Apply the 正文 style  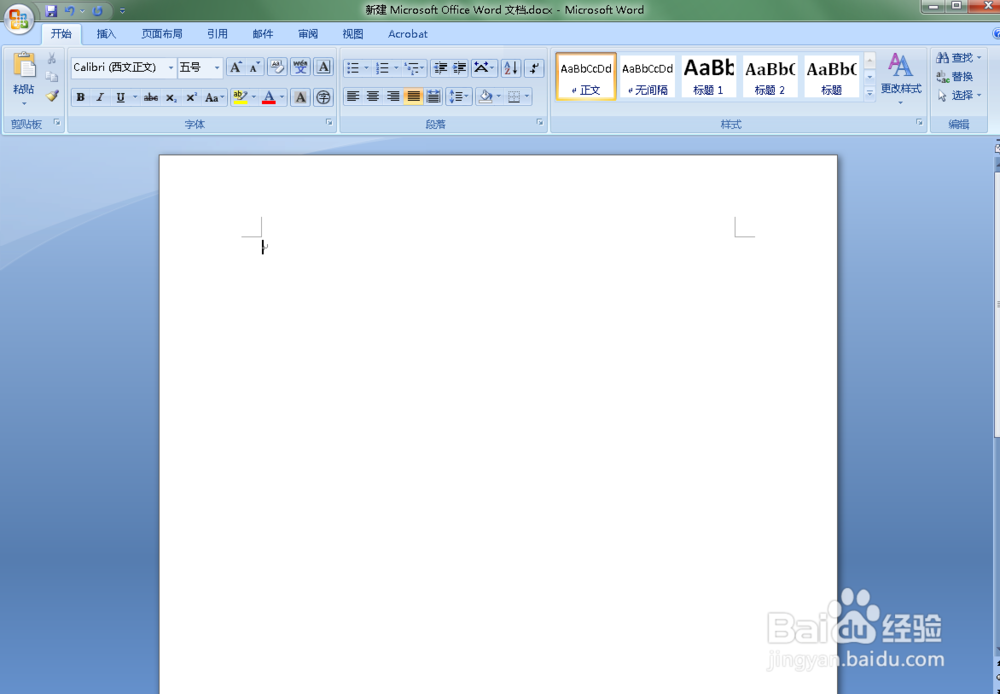586,76
